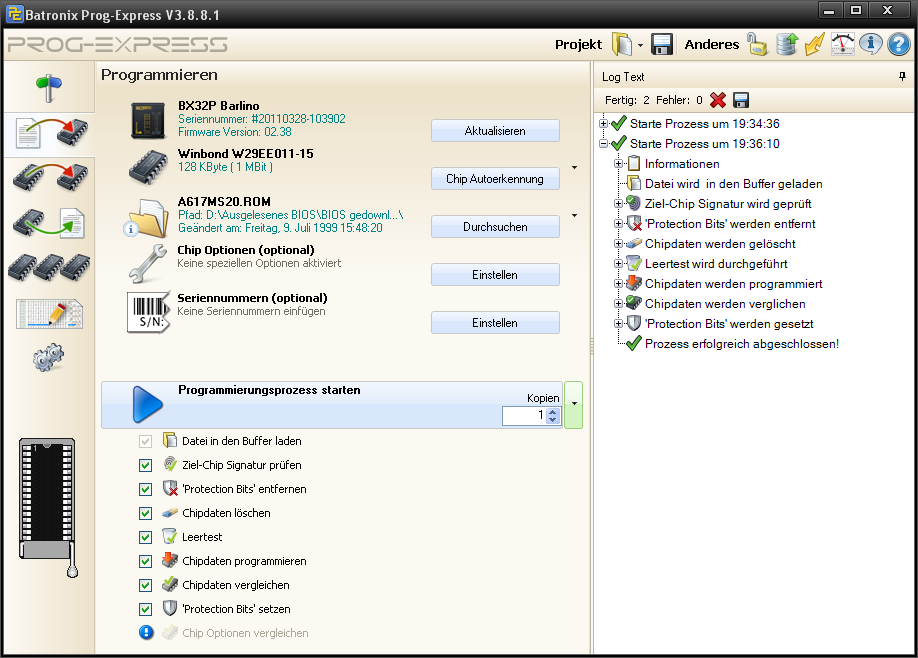The image size is (918, 658).
Task: Open the settings gears icon in sidebar
Action: (x=49, y=357)
